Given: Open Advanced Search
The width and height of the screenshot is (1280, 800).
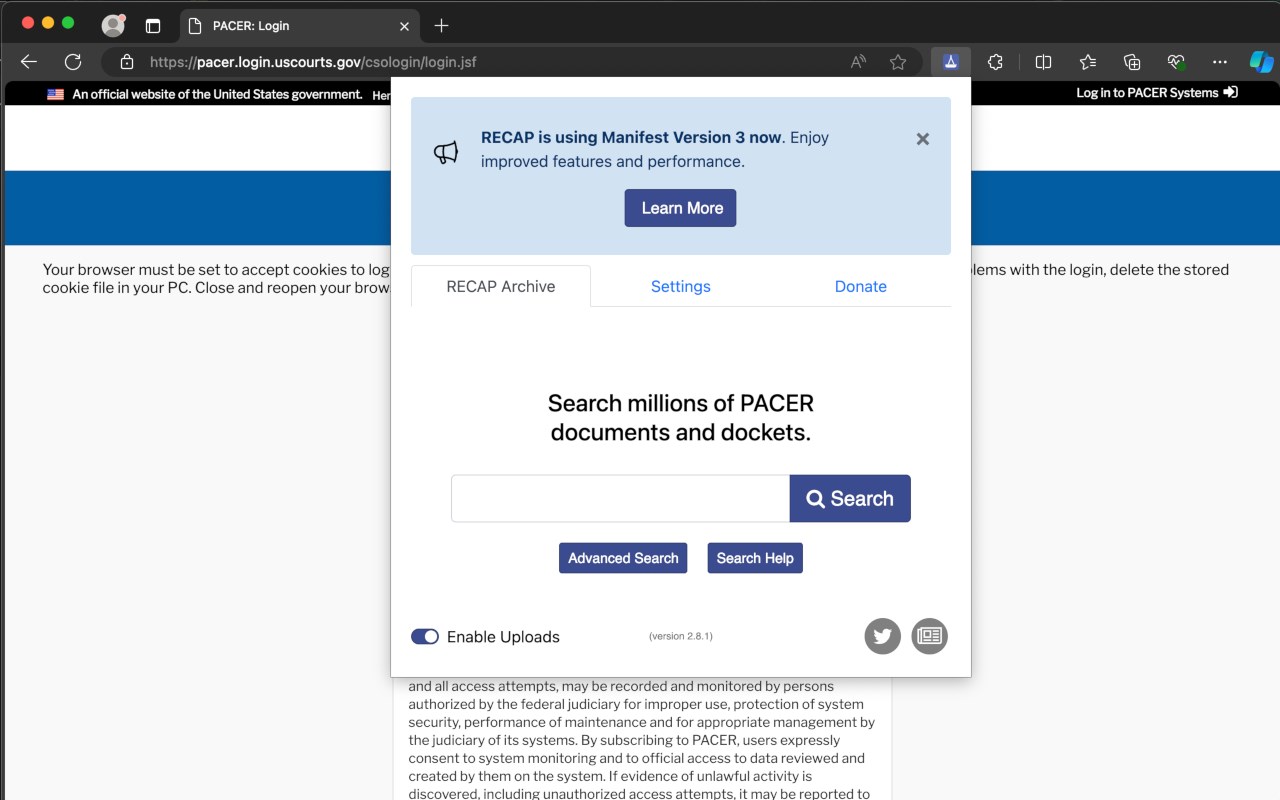Looking at the screenshot, I should point(623,558).
